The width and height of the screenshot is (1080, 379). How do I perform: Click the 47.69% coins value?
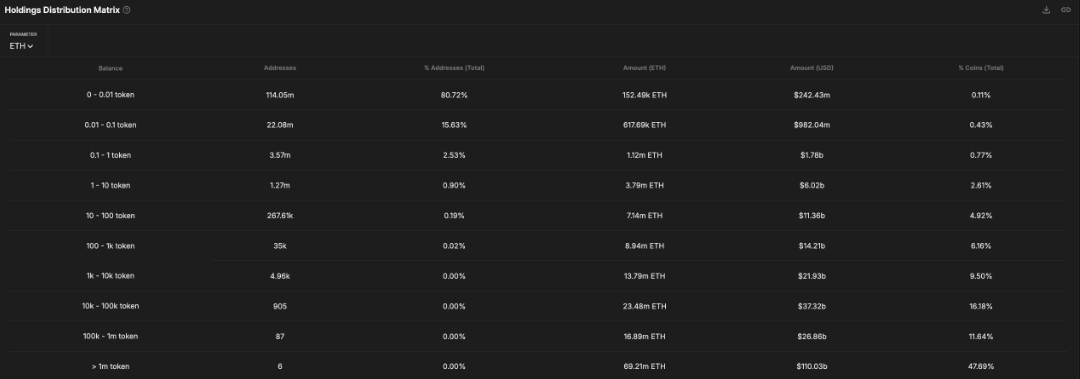point(981,367)
